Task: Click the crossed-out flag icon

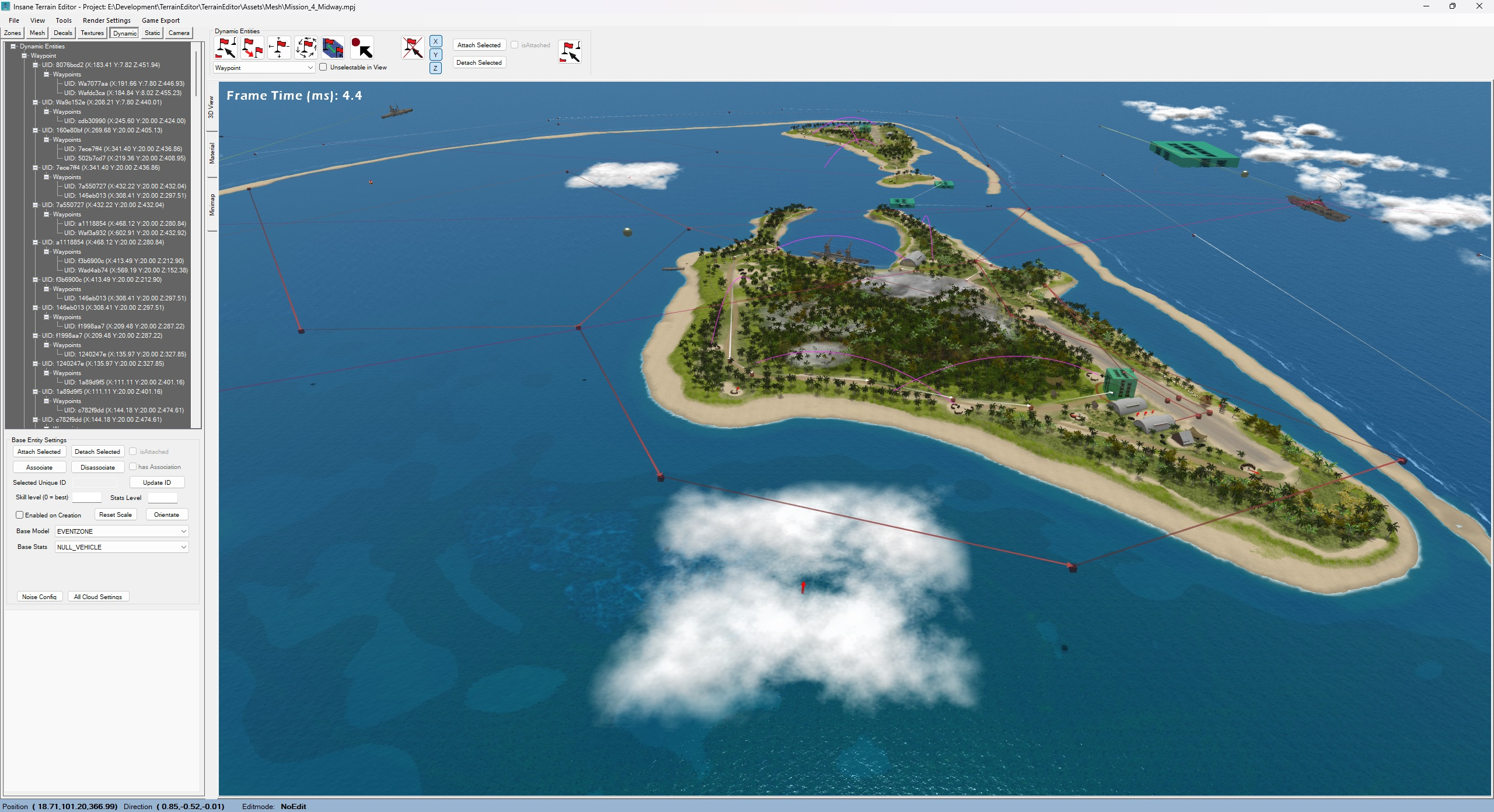Action: 412,48
